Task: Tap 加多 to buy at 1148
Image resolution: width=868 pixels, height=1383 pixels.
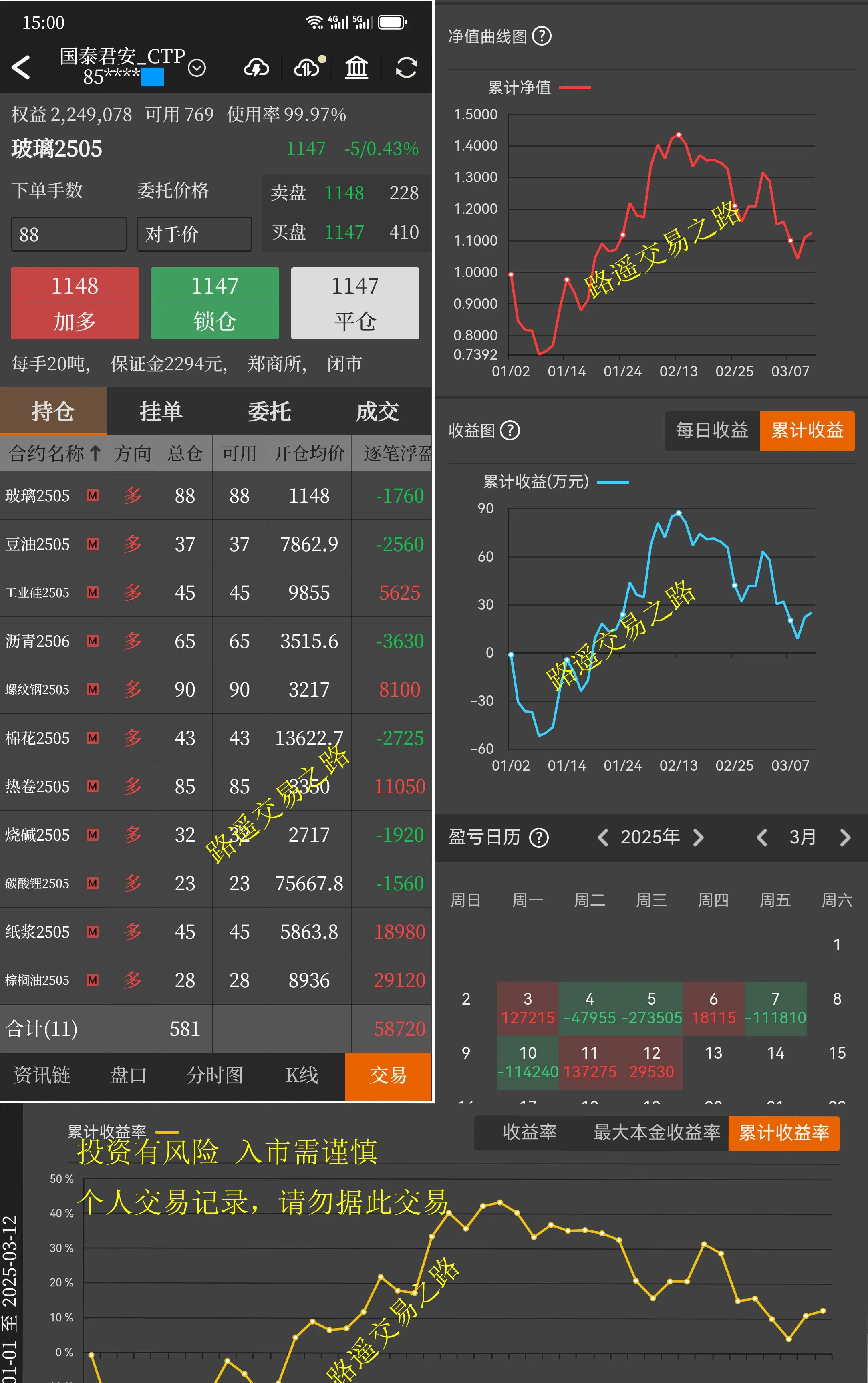Action: coord(74,303)
